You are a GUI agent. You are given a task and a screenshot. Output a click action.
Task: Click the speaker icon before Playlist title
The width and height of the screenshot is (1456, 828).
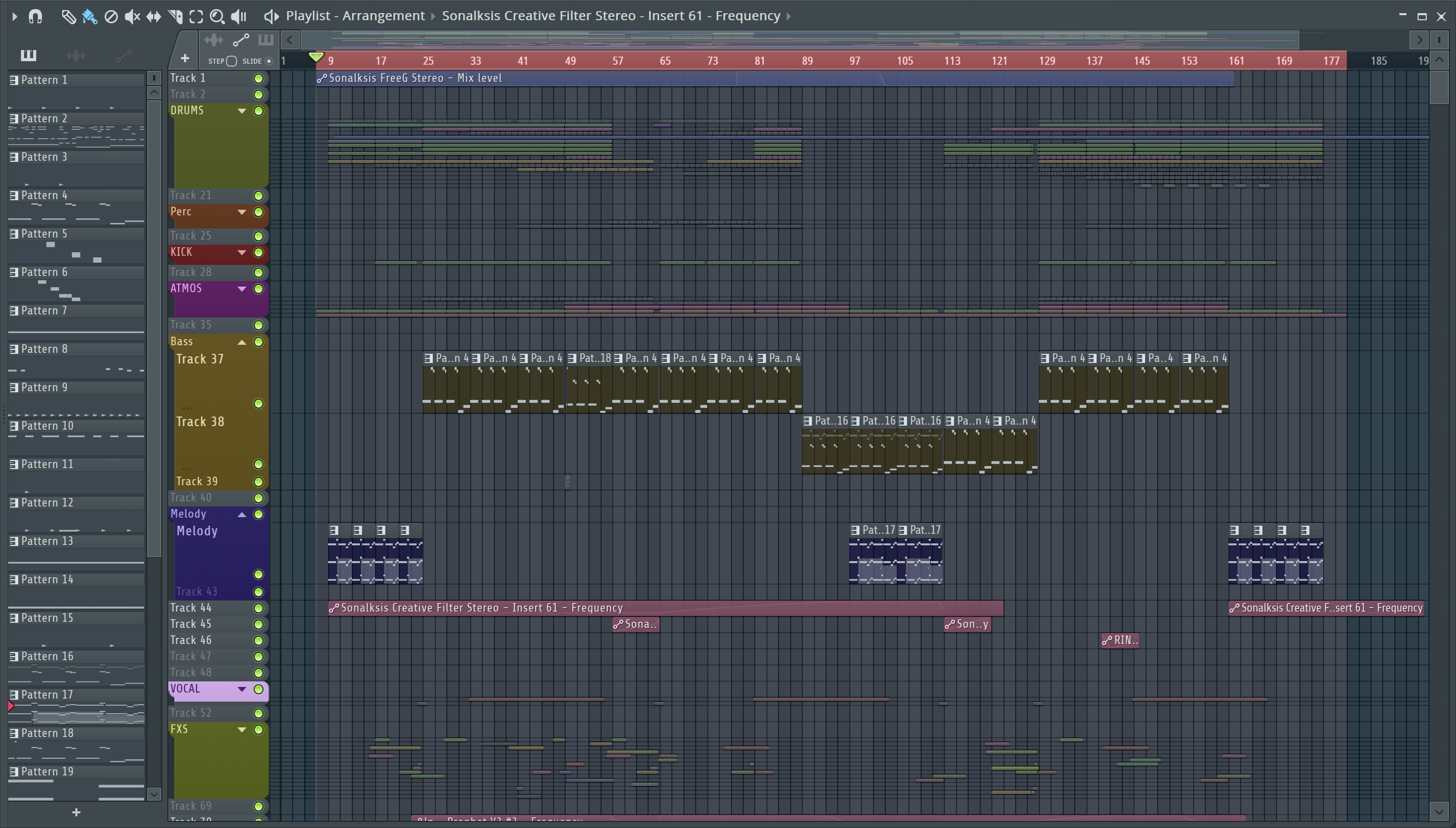271,17
